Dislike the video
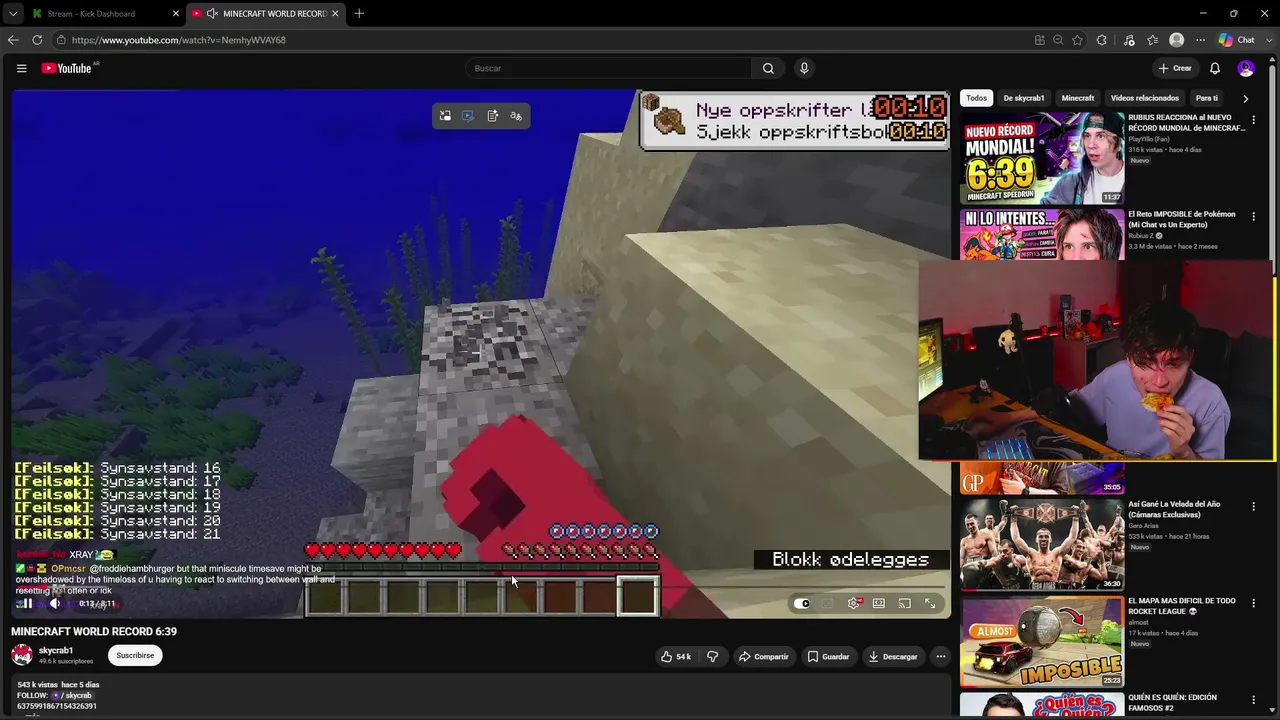The height and width of the screenshot is (720, 1280). pyautogui.click(x=712, y=656)
